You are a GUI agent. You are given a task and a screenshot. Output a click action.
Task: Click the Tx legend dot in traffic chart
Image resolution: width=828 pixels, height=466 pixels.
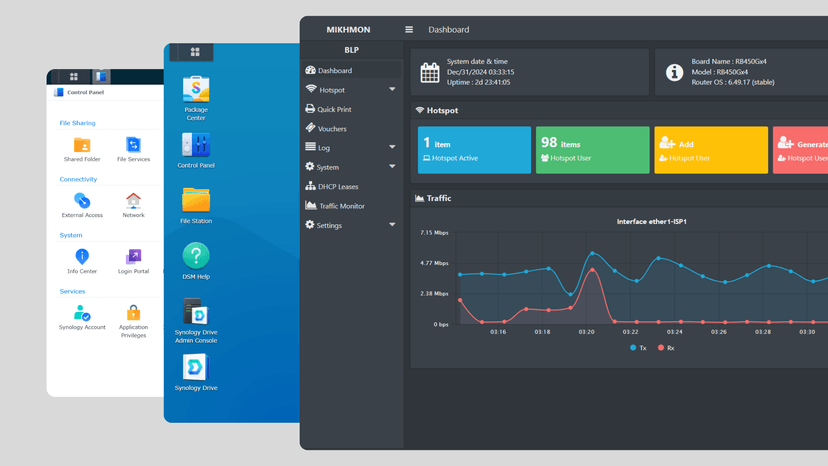[633, 348]
